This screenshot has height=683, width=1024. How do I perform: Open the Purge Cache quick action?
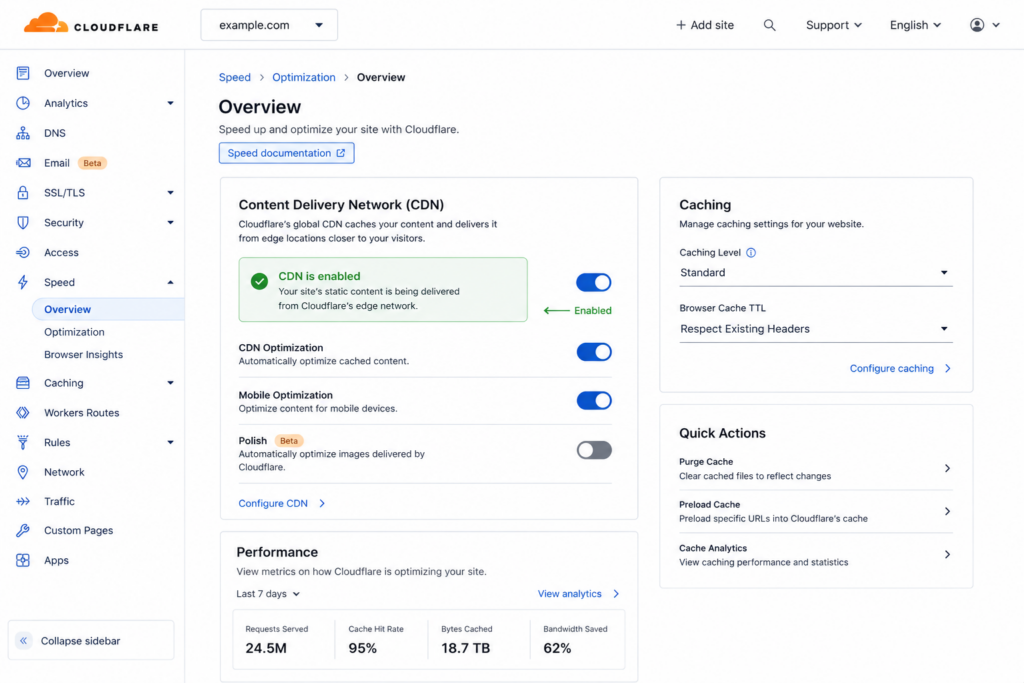(x=816, y=468)
